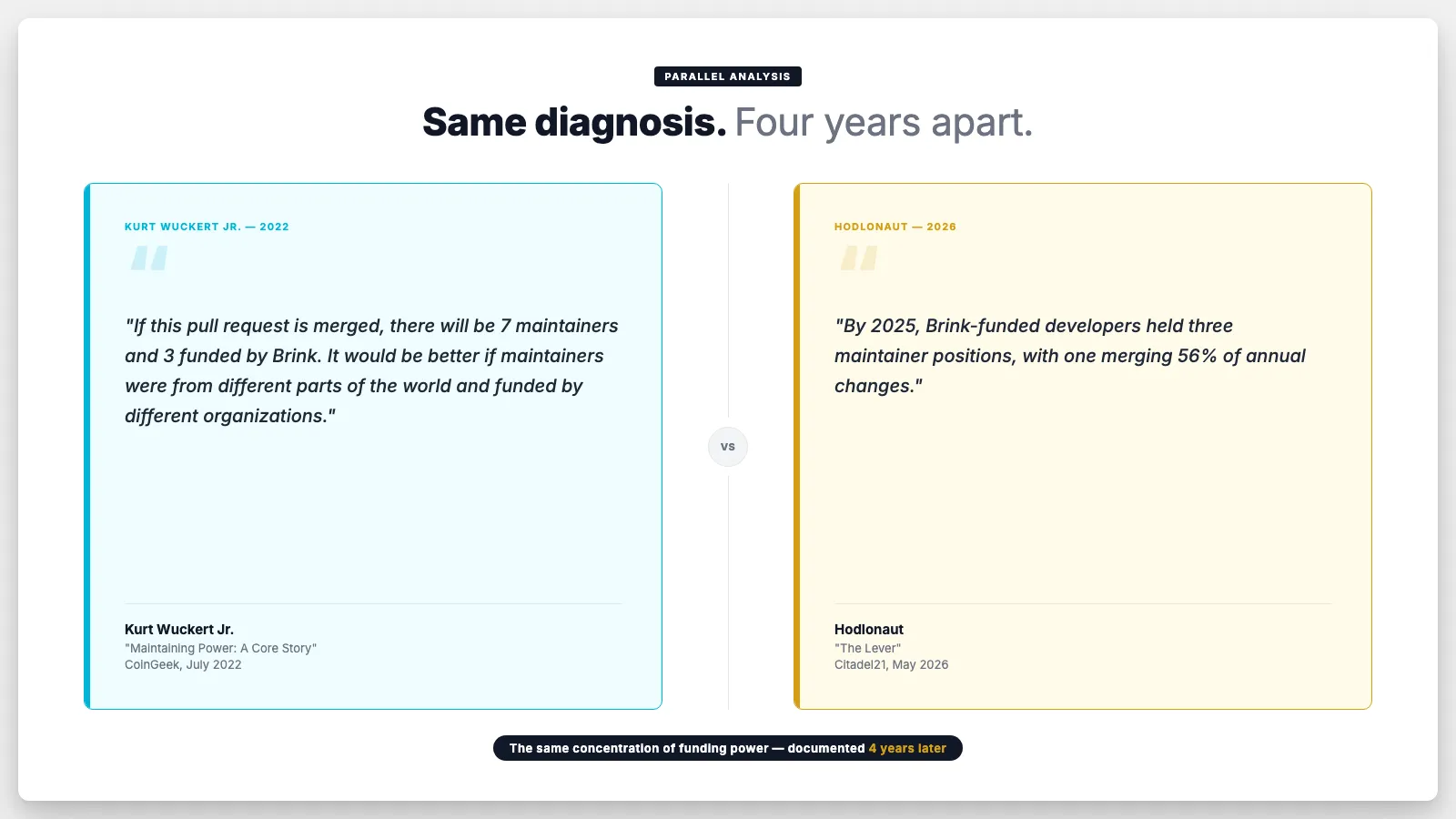The height and width of the screenshot is (819, 1456).
Task: Open "The Lever" source title
Action: click(868, 648)
